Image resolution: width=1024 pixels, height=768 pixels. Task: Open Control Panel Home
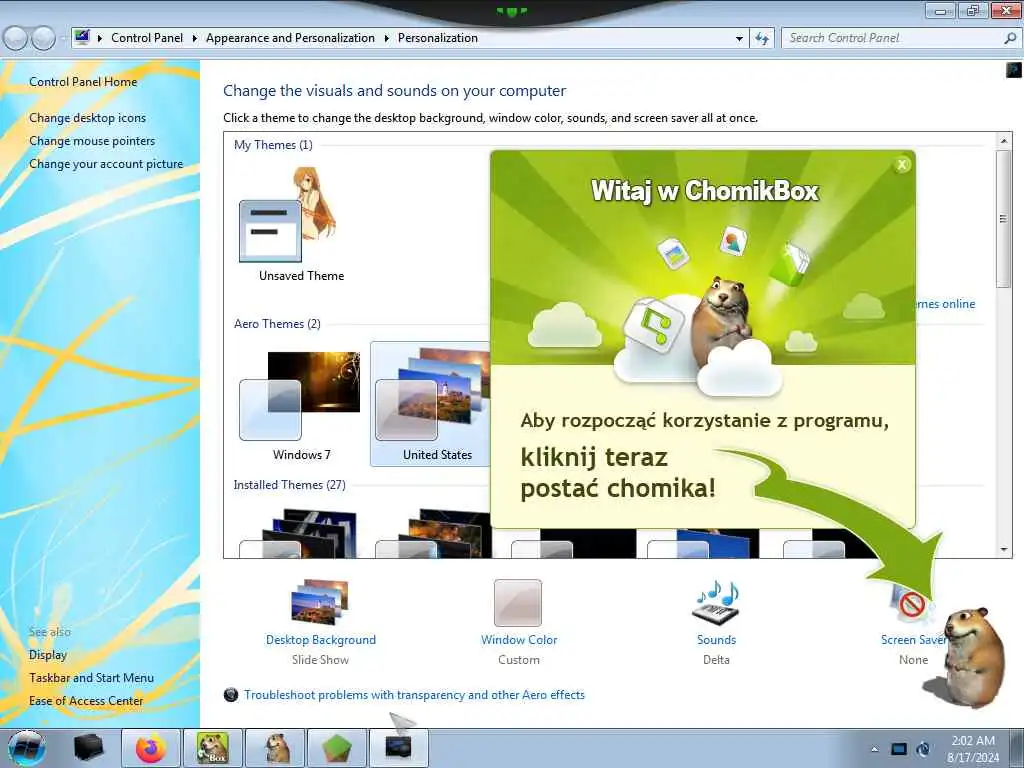pyautogui.click(x=83, y=82)
